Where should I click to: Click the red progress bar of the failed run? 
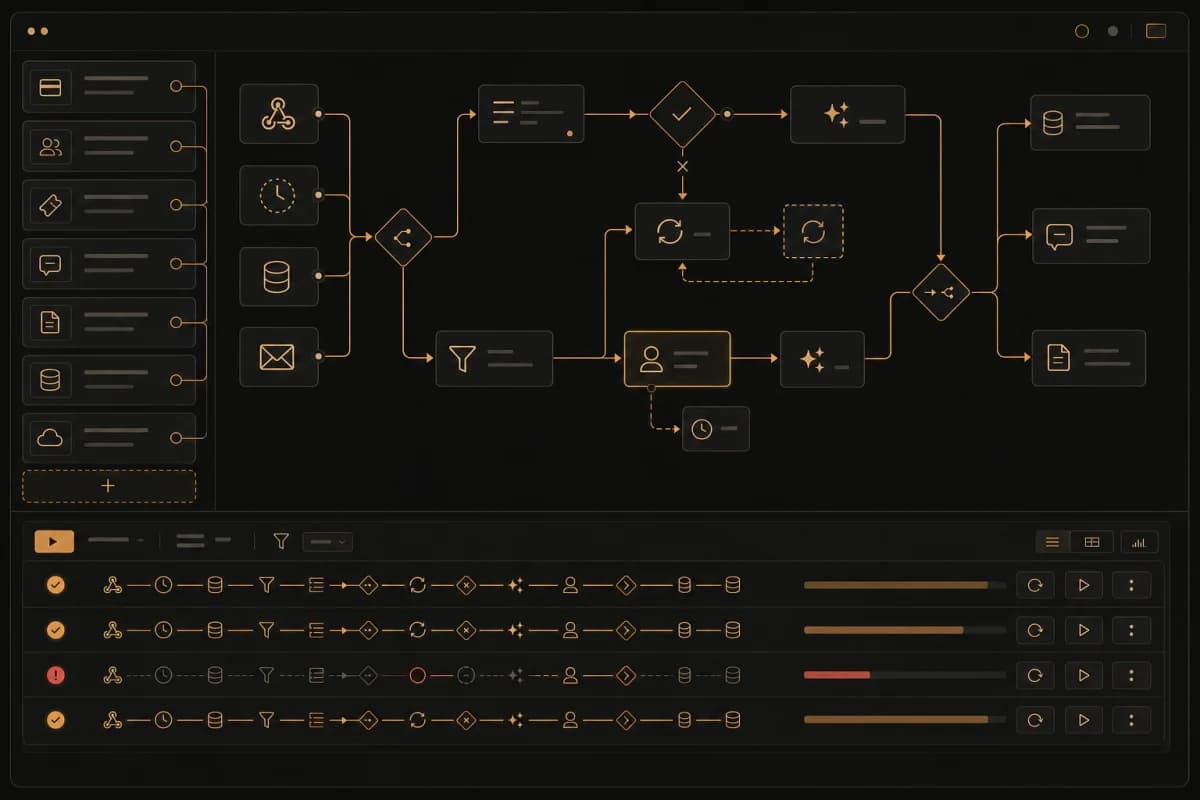[x=905, y=675]
